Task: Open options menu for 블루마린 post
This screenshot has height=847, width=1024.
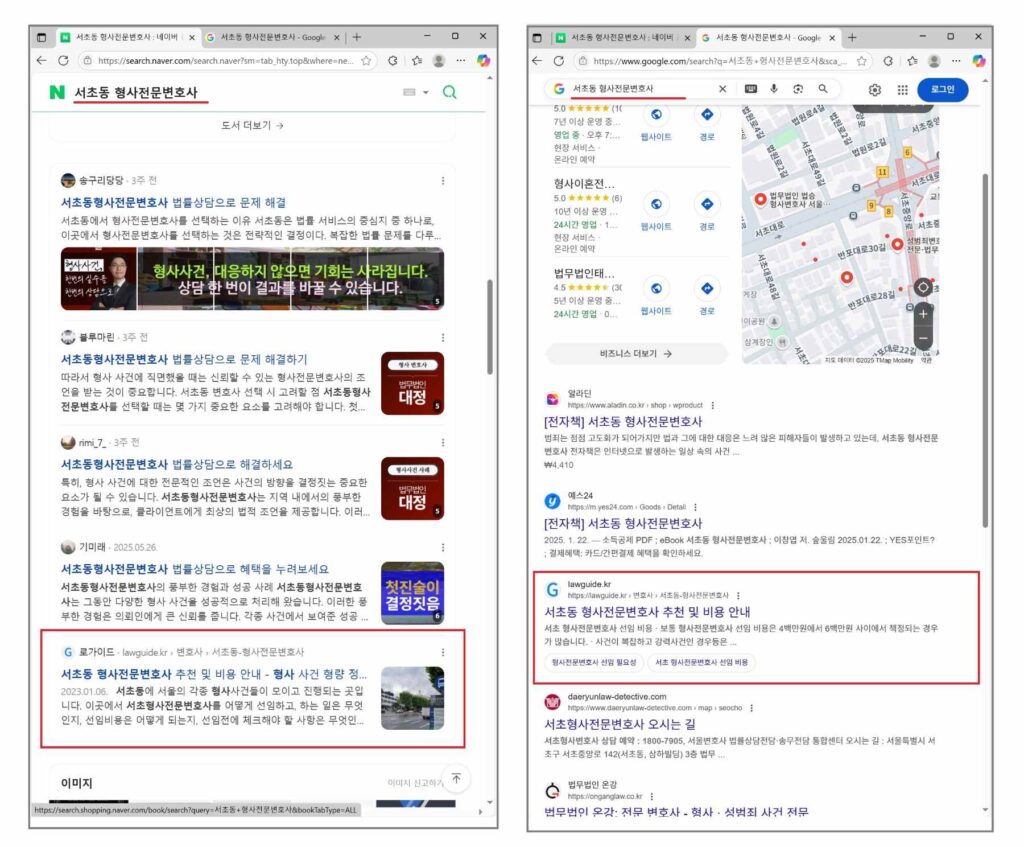Action: coord(443,338)
